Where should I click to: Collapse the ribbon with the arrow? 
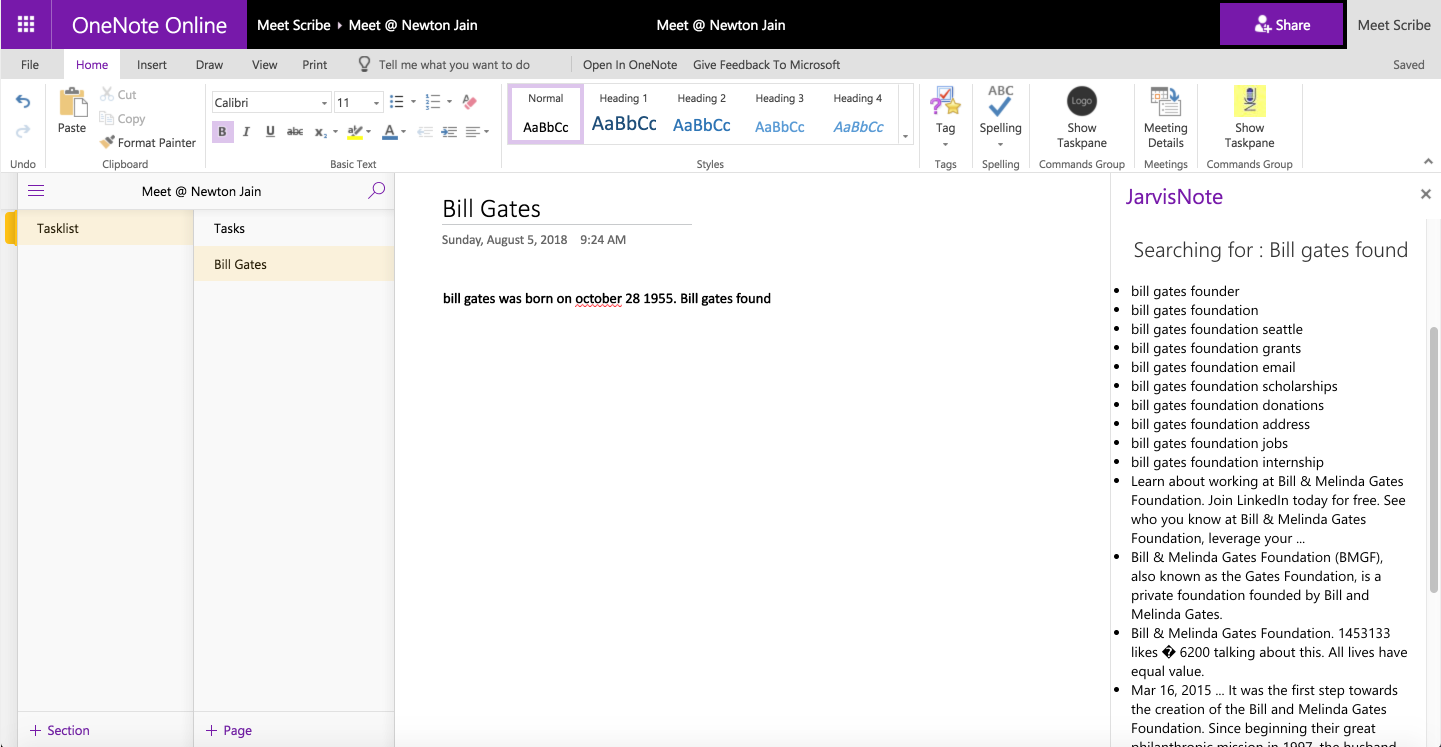[x=1428, y=161]
